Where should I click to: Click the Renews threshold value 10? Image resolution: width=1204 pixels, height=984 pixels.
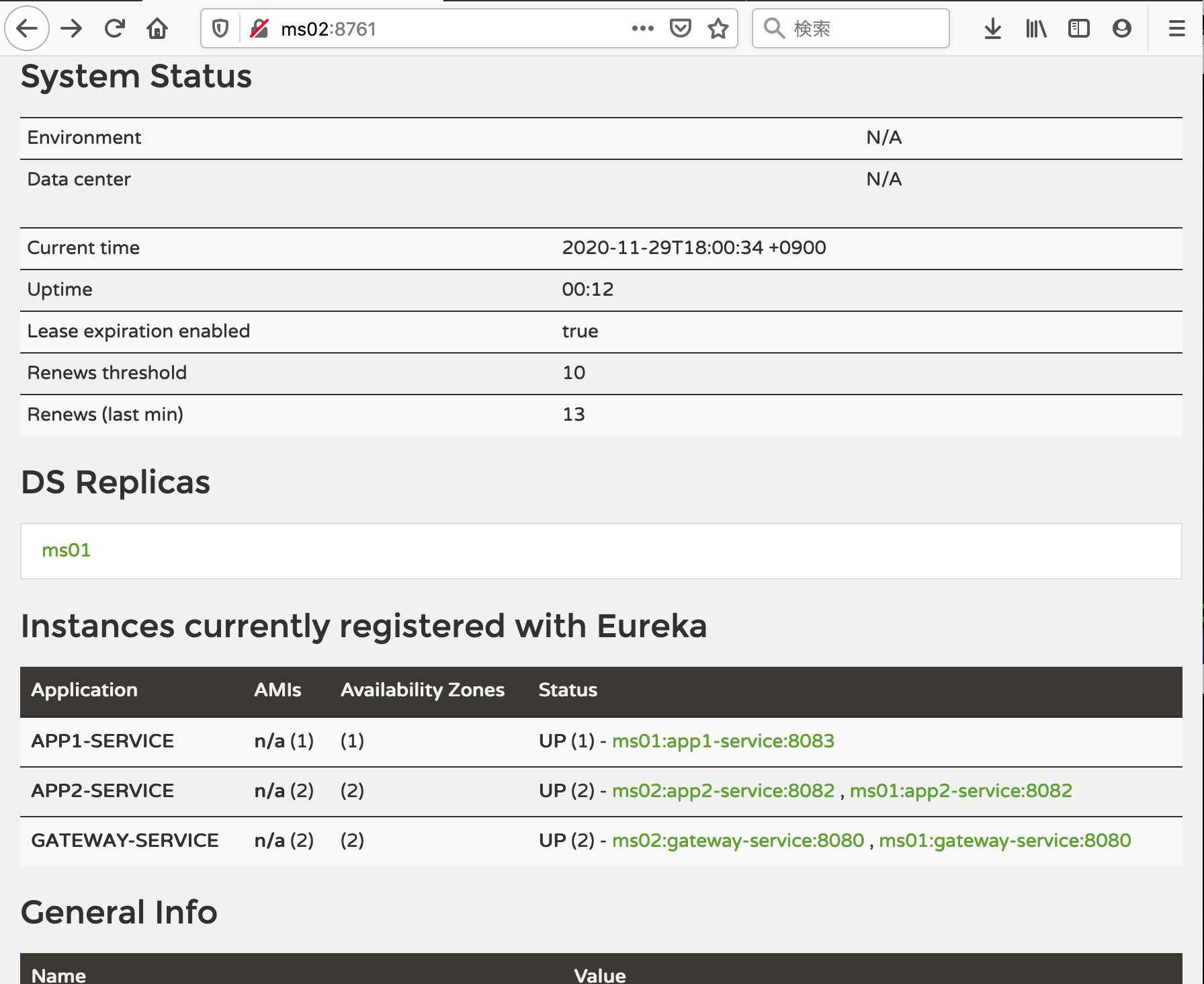tap(574, 373)
